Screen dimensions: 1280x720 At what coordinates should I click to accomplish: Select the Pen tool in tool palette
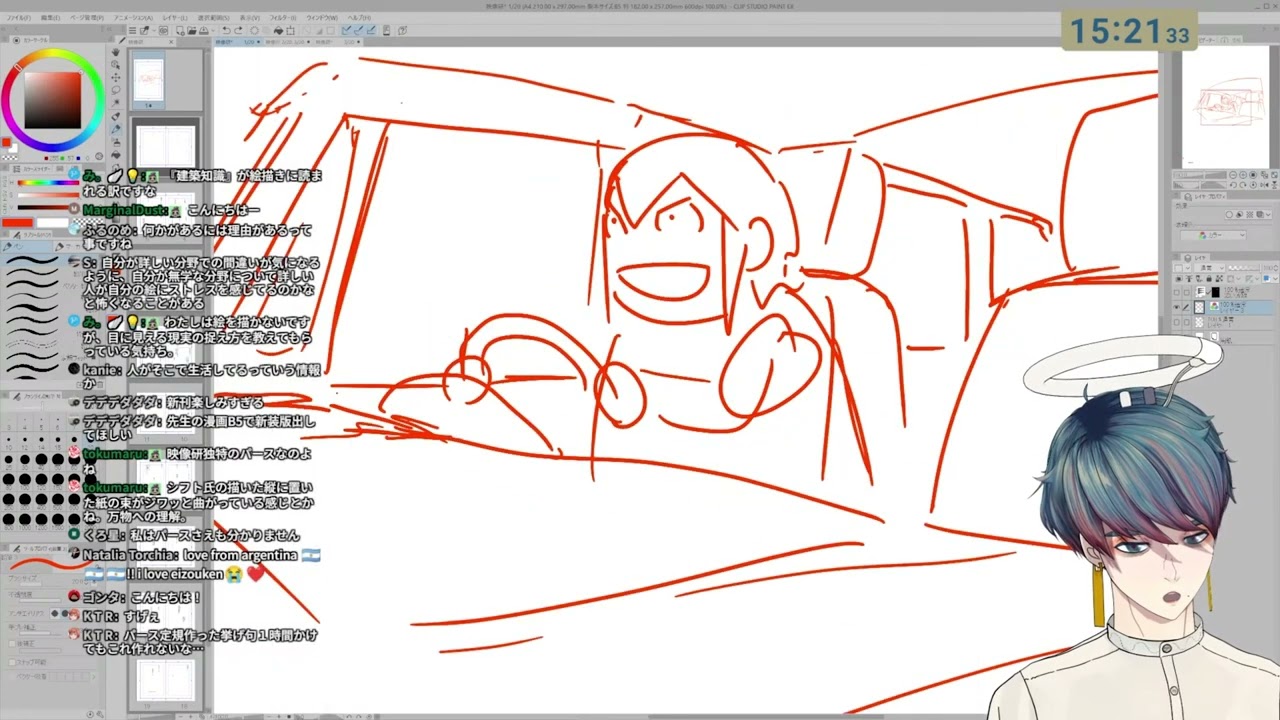pyautogui.click(x=116, y=129)
